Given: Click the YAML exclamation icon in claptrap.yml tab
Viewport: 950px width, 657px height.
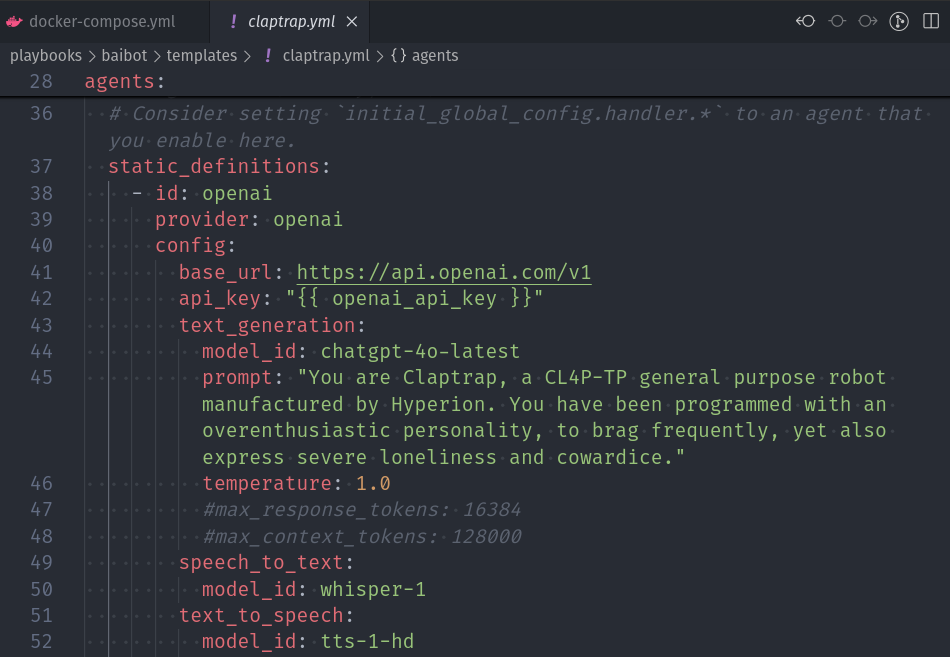Looking at the screenshot, I should click(234, 21).
